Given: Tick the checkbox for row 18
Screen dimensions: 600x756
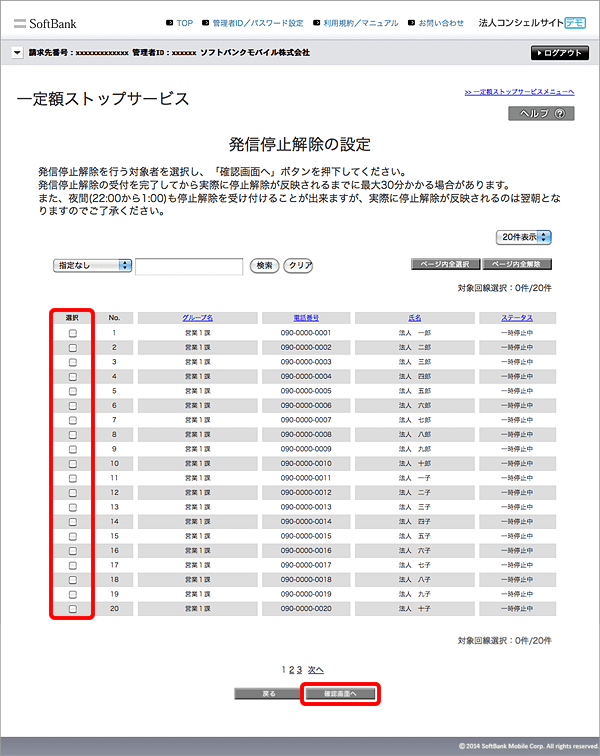Looking at the screenshot, I should (72, 580).
